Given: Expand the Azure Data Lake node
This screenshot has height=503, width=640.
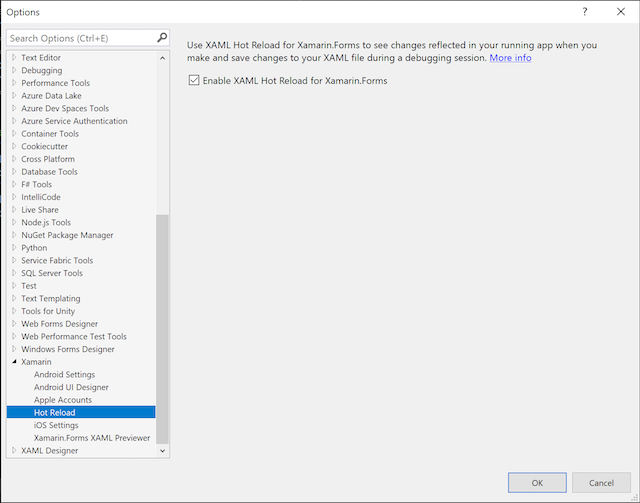Looking at the screenshot, I should coord(14,96).
